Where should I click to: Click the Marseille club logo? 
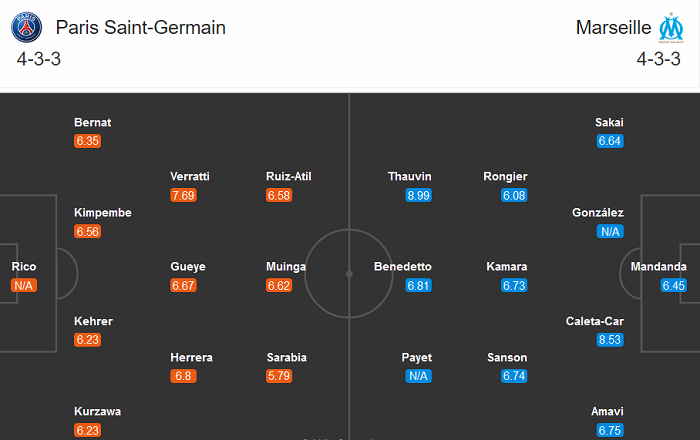pos(668,27)
